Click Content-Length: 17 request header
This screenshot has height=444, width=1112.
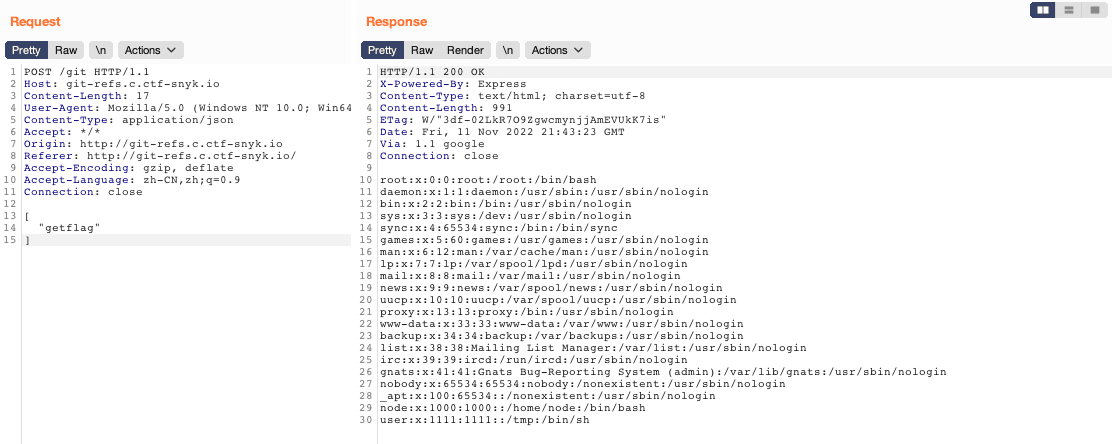point(87,96)
